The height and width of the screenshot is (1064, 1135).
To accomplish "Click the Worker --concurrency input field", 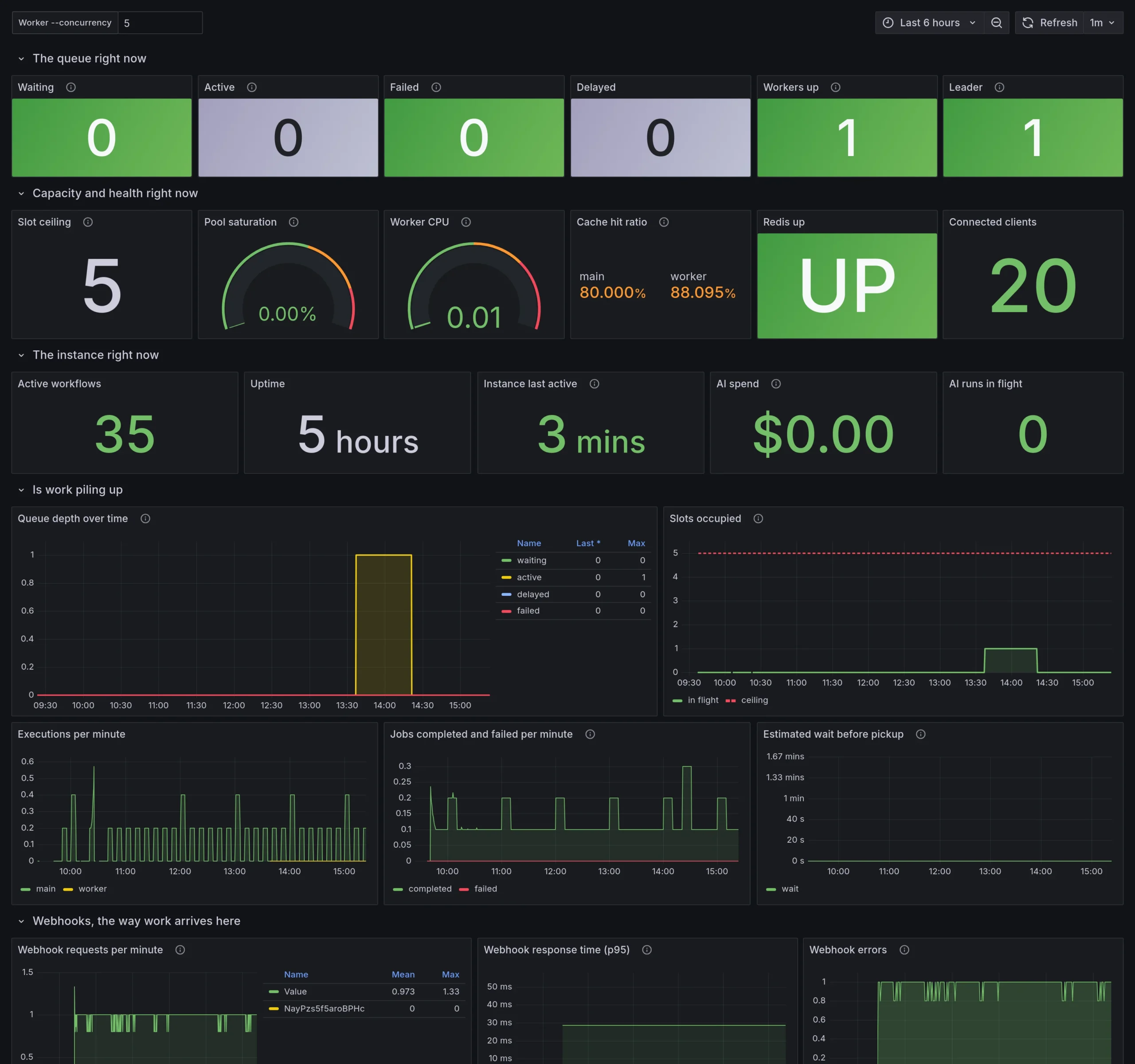I will [160, 23].
